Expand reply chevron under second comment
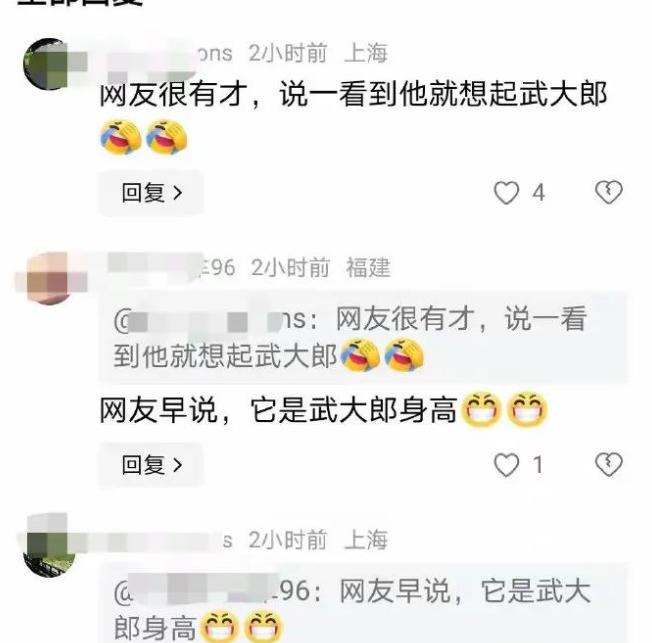The width and height of the screenshot is (652, 643). pyautogui.click(x=178, y=465)
